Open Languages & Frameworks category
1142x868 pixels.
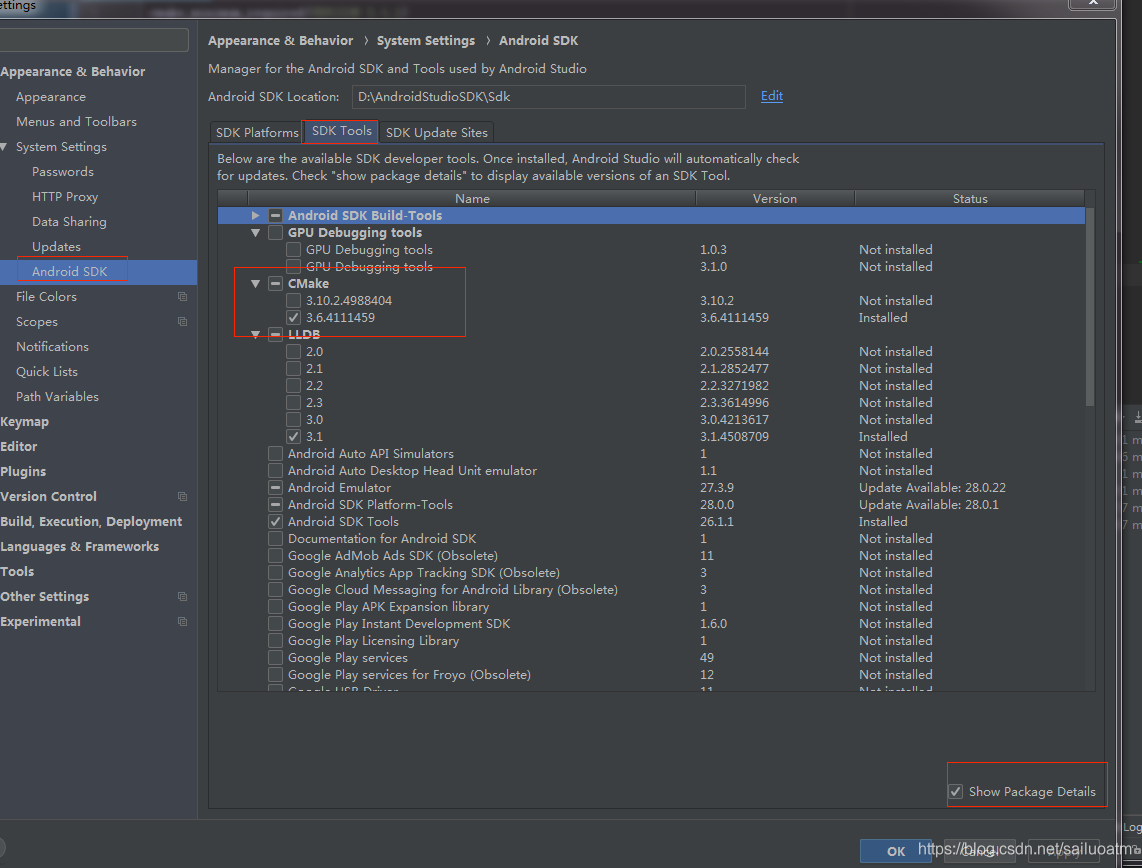click(79, 547)
